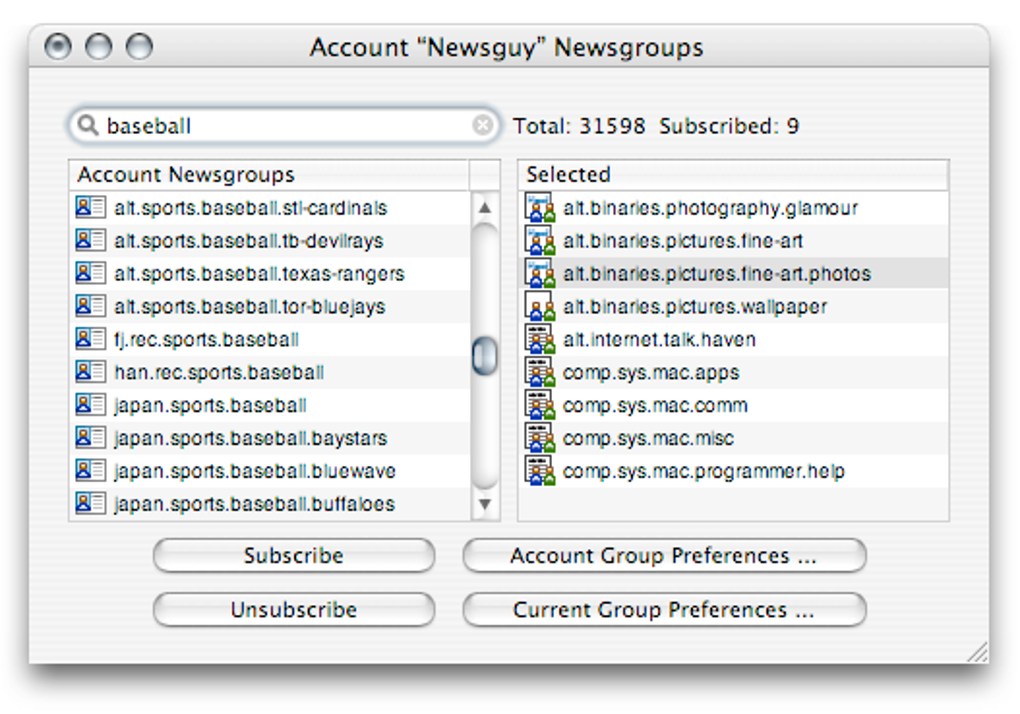
Task: Click subscribed group icon for comp.sys.mac.programmer.help
Action: point(540,470)
